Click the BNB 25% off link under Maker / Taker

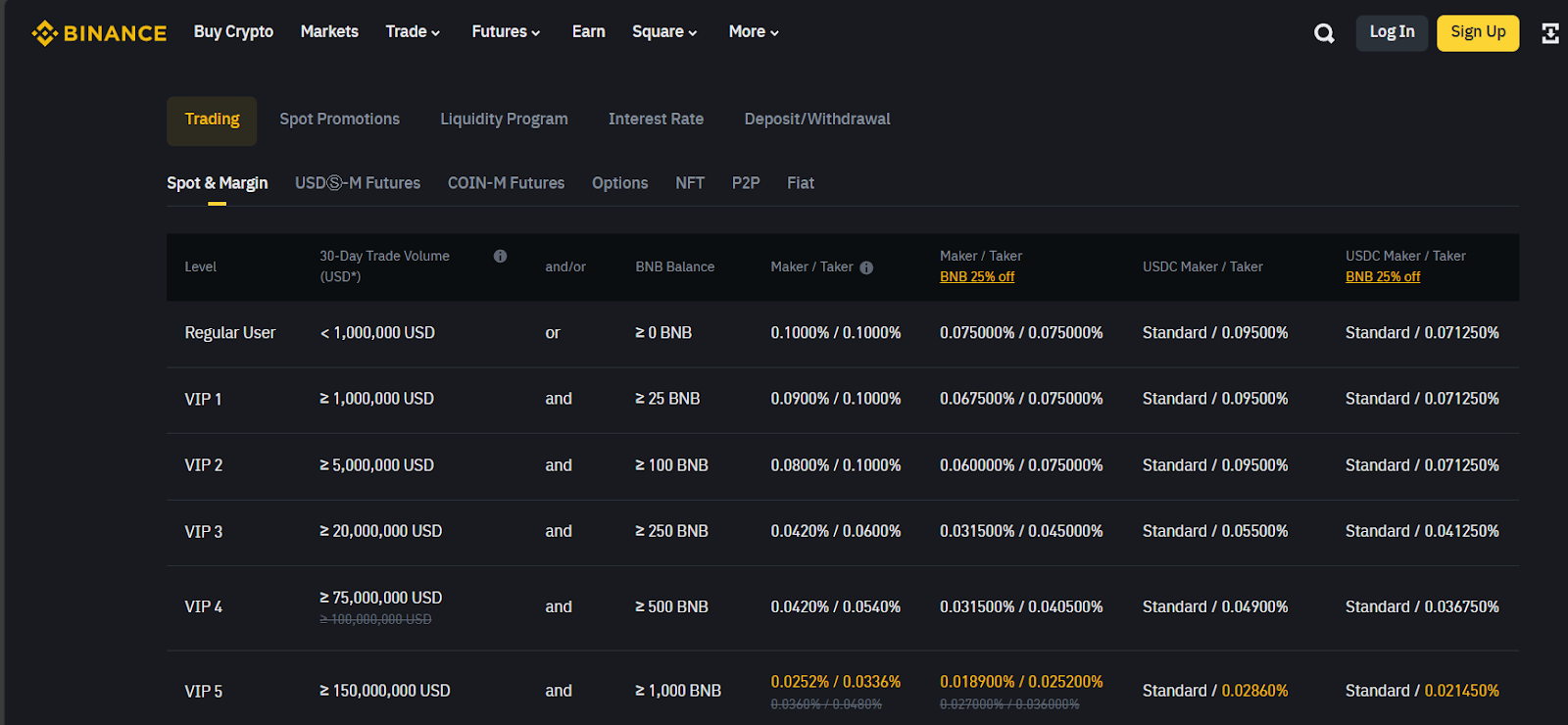(977, 277)
